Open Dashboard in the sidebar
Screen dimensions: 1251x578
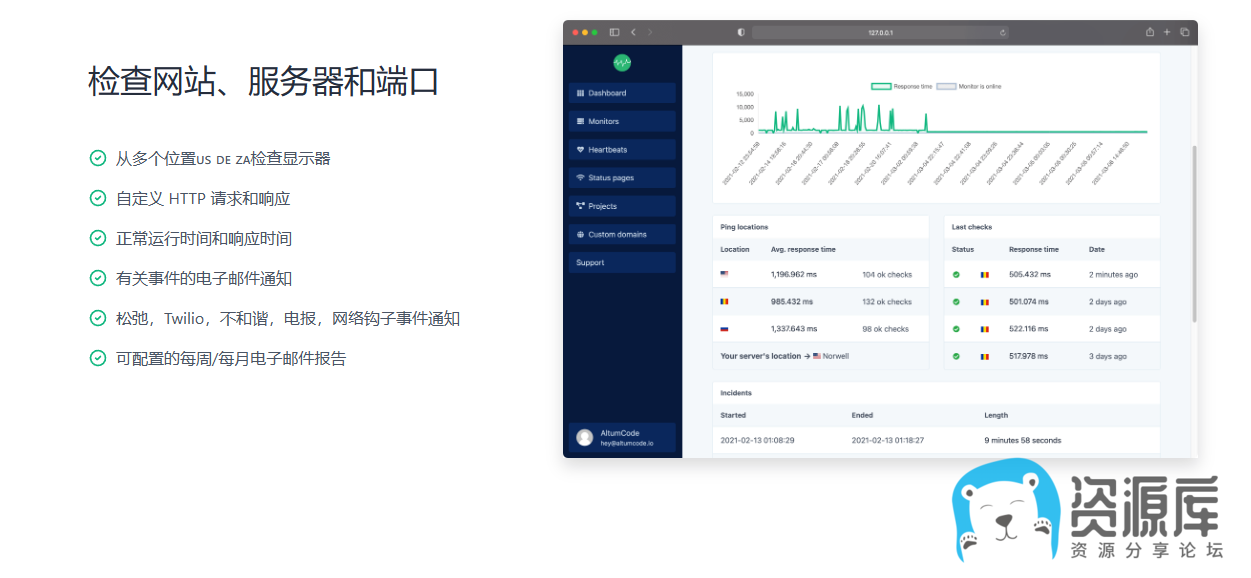[622, 93]
